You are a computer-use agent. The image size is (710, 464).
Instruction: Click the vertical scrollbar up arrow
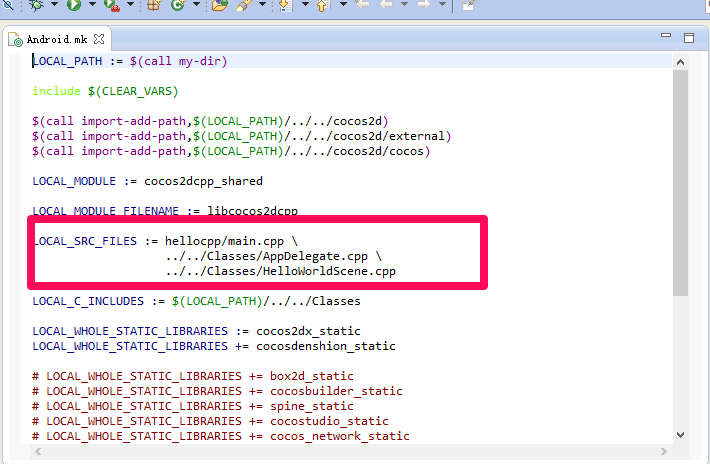pyautogui.click(x=680, y=62)
